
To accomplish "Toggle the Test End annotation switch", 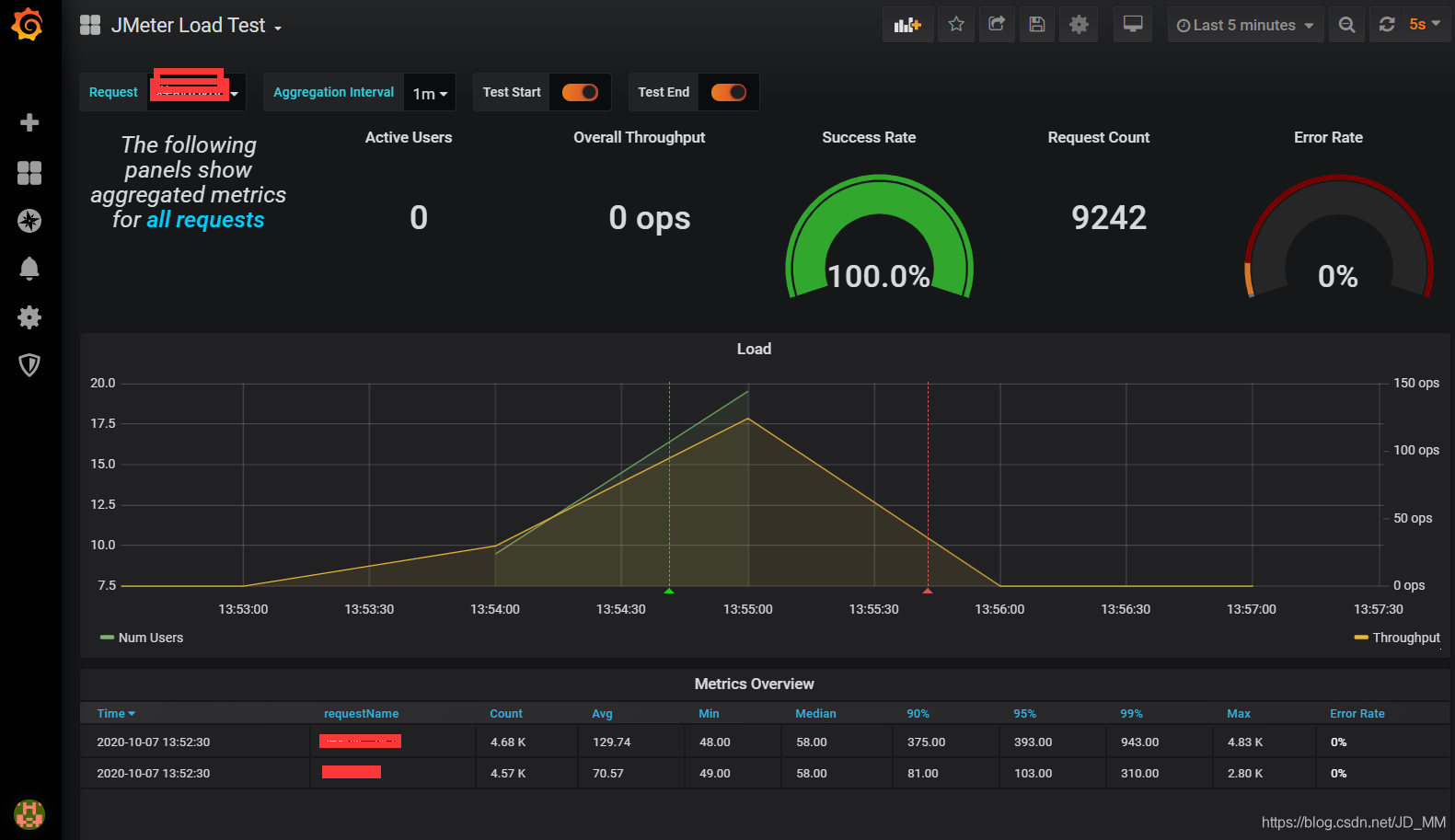I will tap(729, 92).
